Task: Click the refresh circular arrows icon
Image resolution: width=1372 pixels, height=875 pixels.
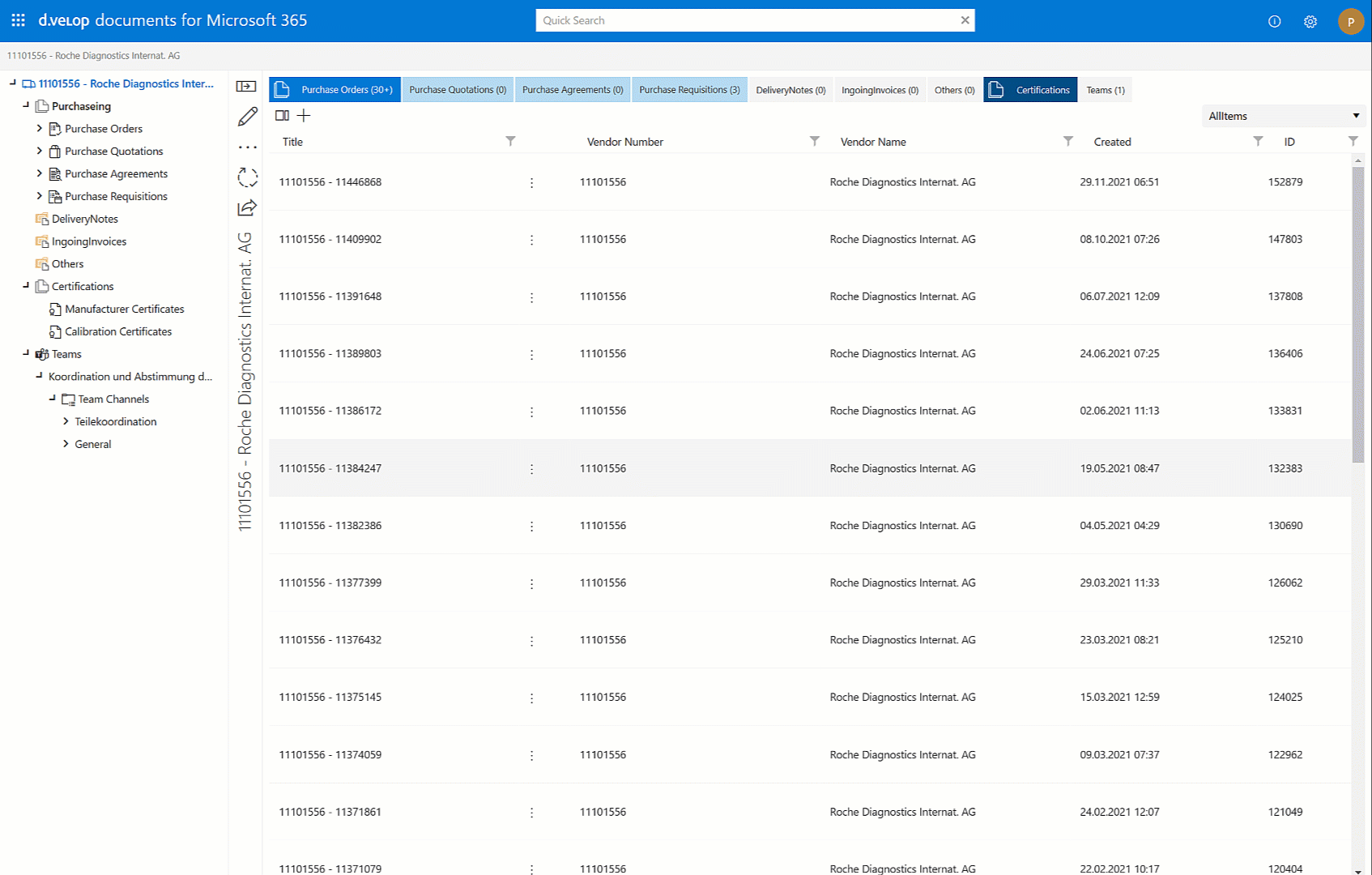Action: (x=247, y=177)
